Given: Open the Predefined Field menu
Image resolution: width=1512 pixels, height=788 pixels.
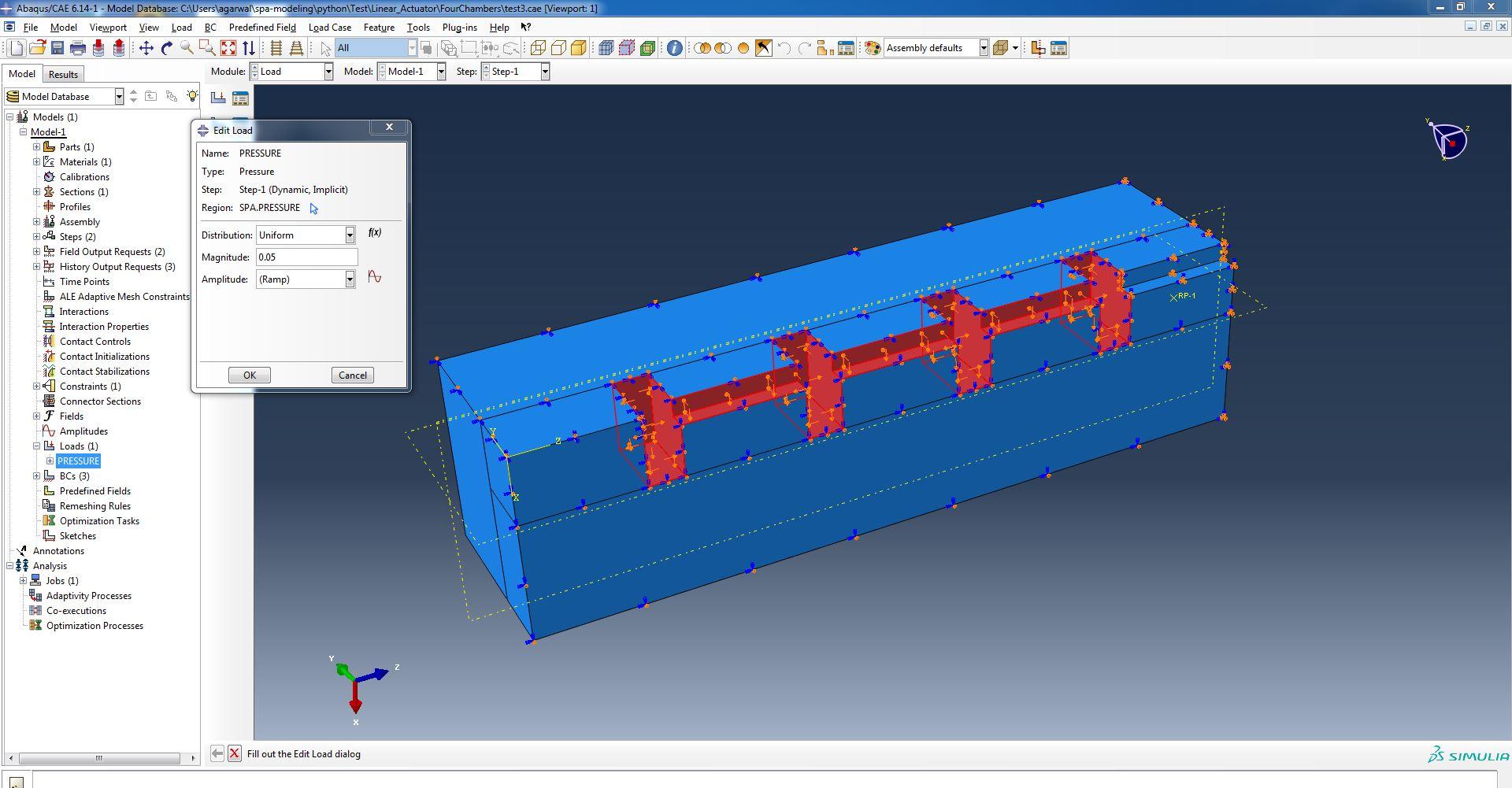Looking at the screenshot, I should coord(262,27).
